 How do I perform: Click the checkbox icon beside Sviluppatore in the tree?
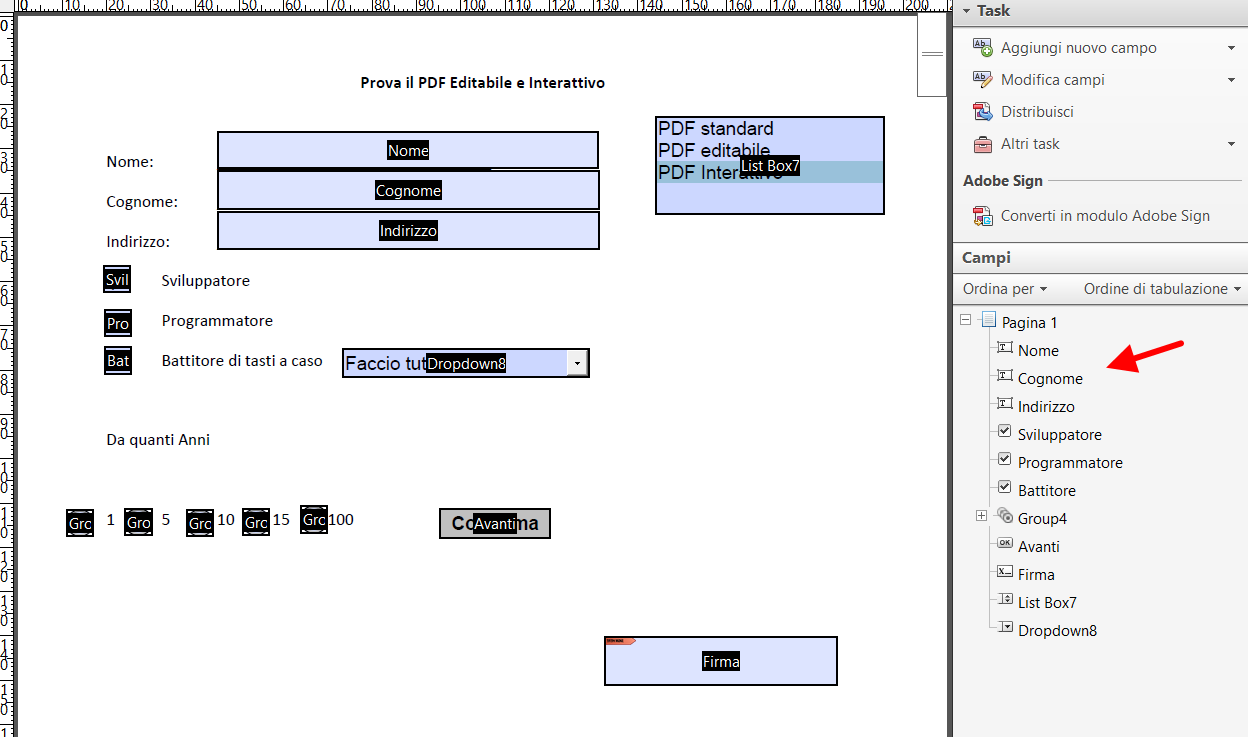point(1005,433)
